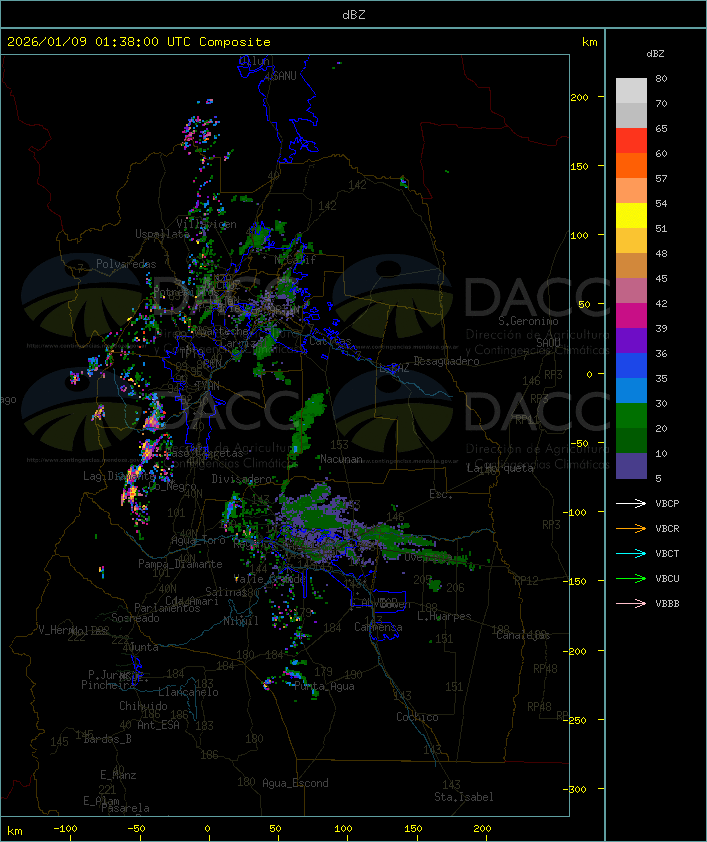Image resolution: width=707 pixels, height=842 pixels.
Task: Click the dBZ title at top
Action: click(x=353, y=13)
